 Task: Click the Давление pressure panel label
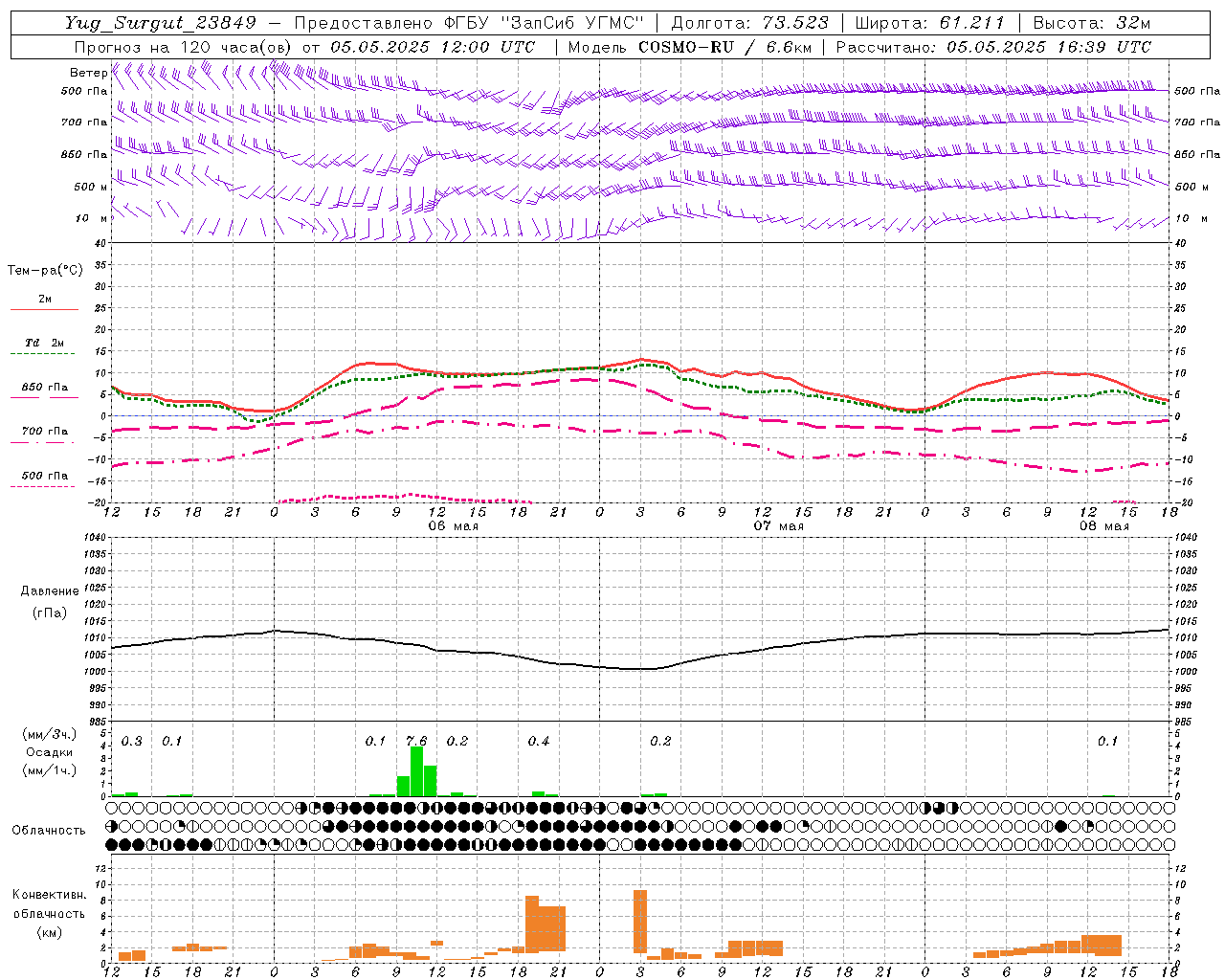coord(50,591)
